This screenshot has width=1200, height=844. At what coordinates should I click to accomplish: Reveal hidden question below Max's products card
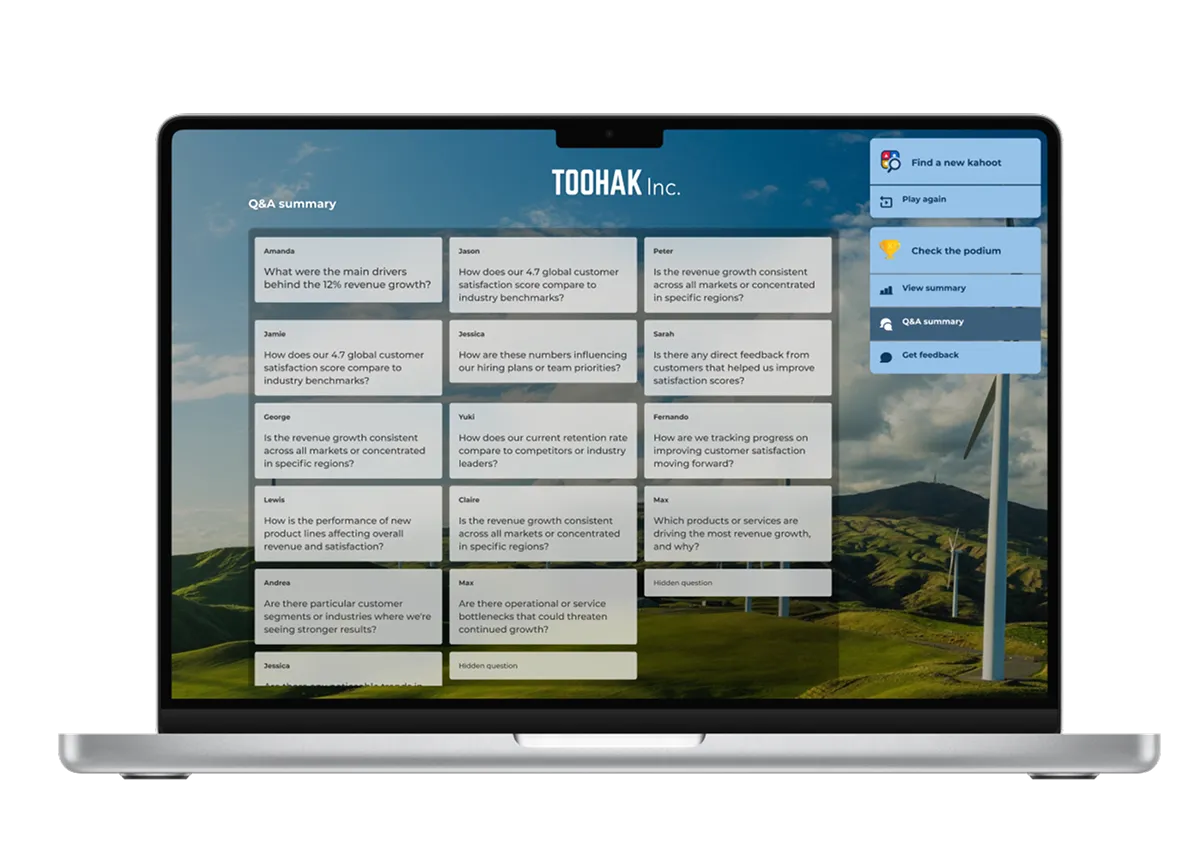[738, 583]
